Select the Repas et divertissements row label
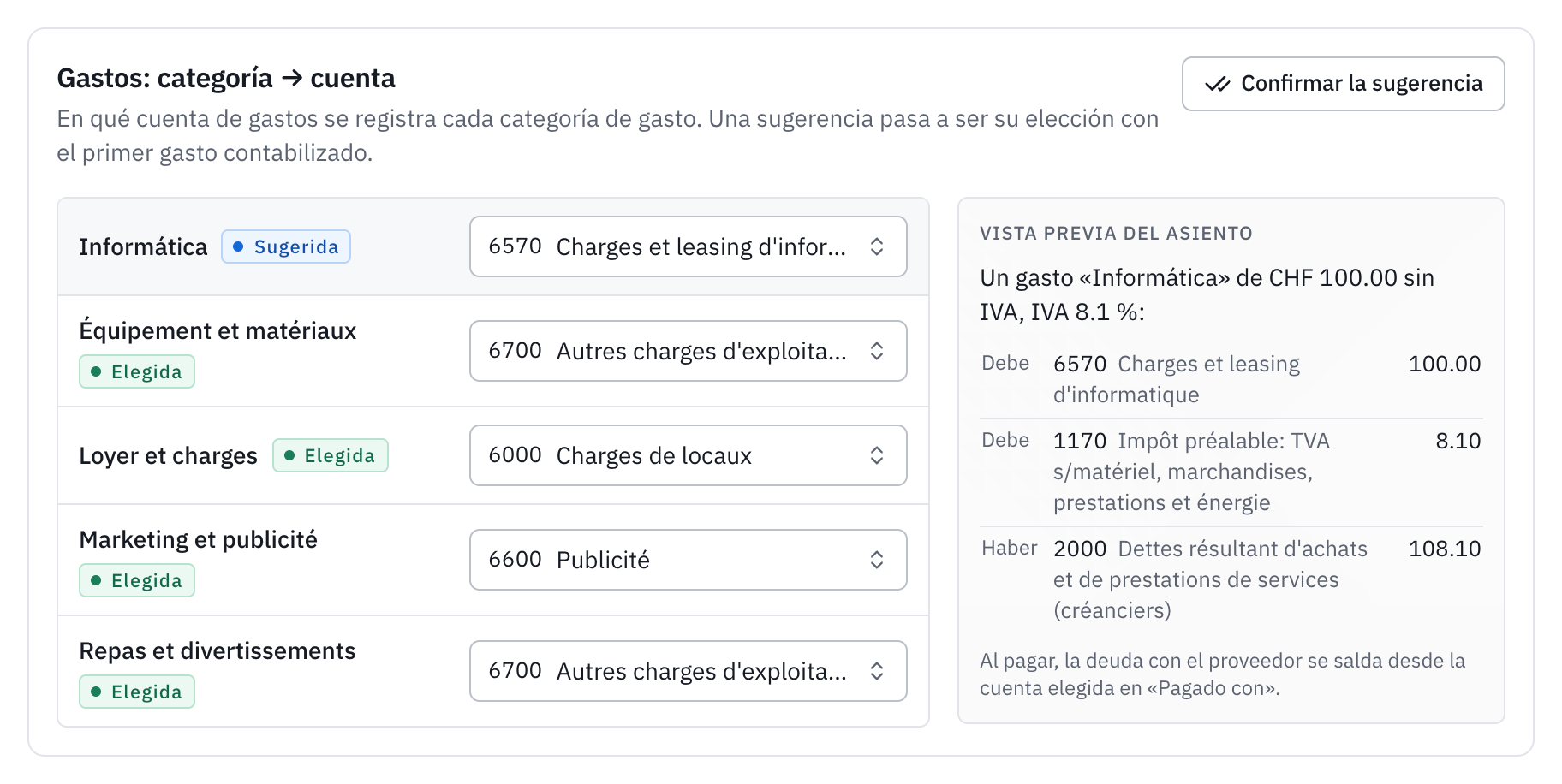Viewport: 1562px width, 784px height. click(x=217, y=650)
